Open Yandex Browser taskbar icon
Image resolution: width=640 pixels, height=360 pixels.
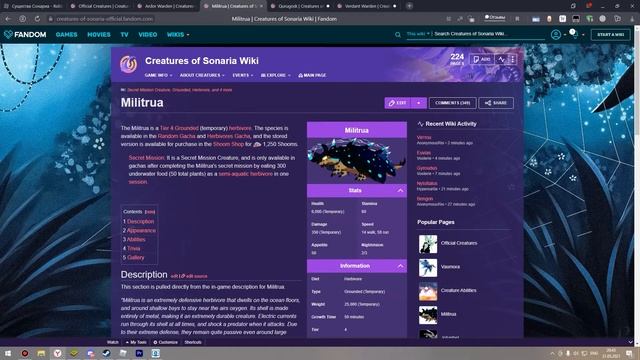pos(58,353)
